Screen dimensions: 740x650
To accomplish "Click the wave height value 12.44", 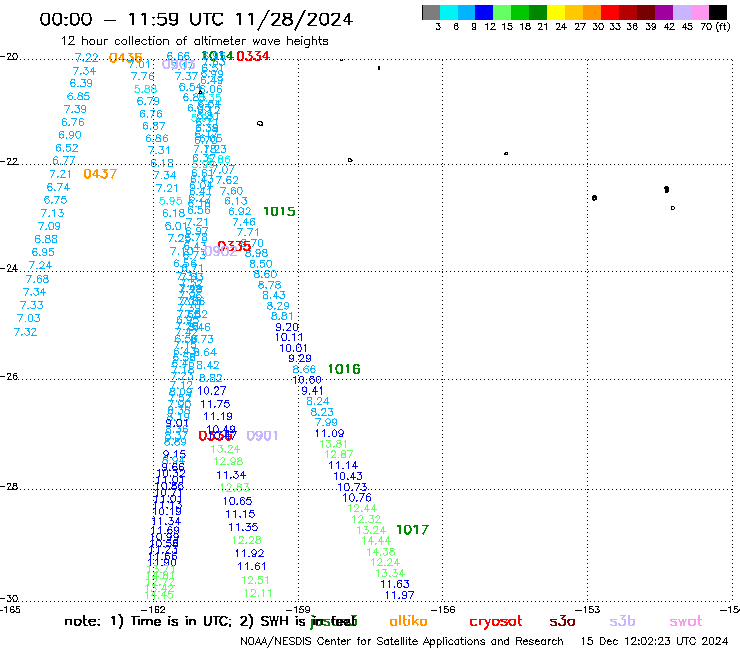I will pyautogui.click(x=362, y=509).
